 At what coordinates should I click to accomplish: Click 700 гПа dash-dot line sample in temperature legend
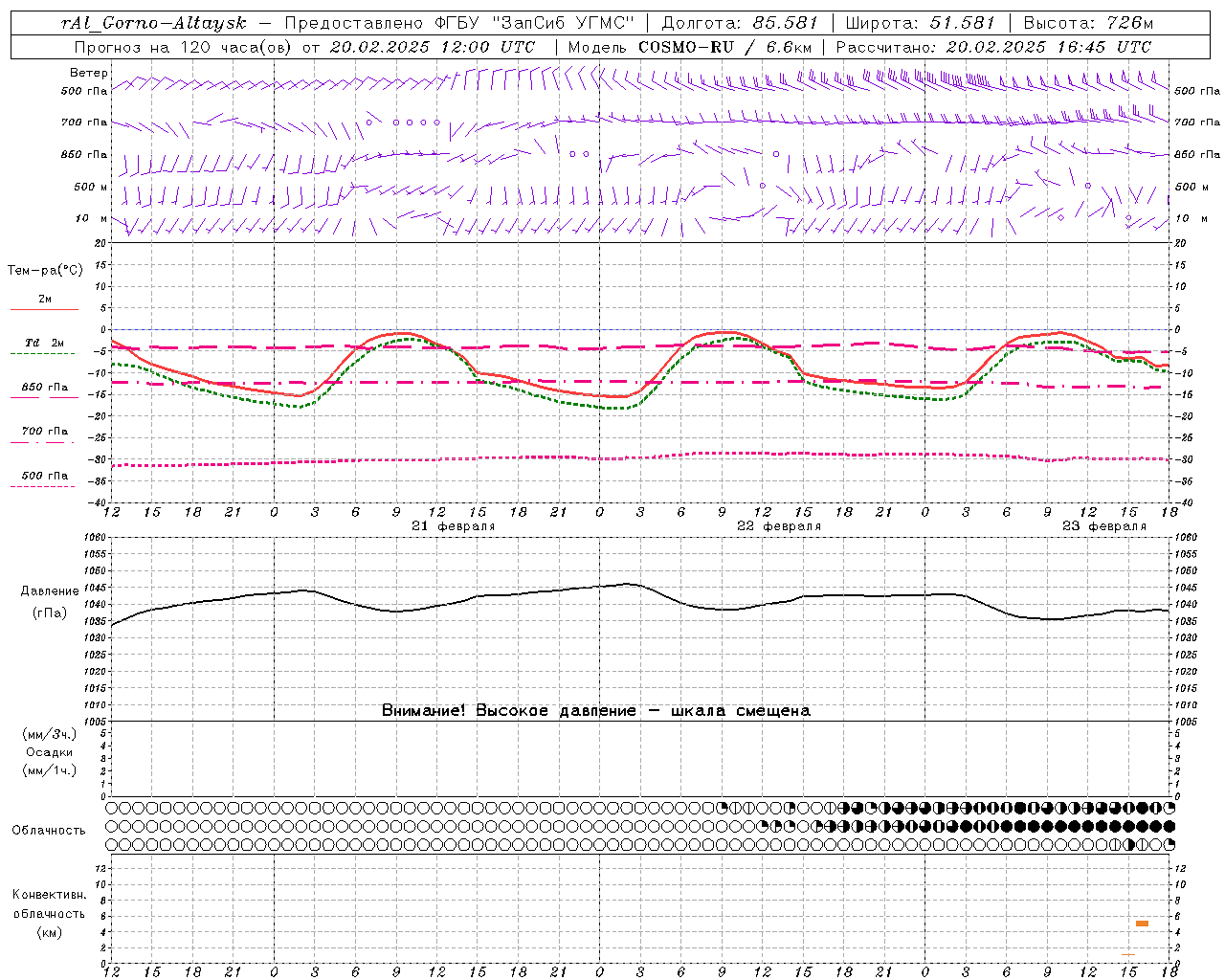42,442
